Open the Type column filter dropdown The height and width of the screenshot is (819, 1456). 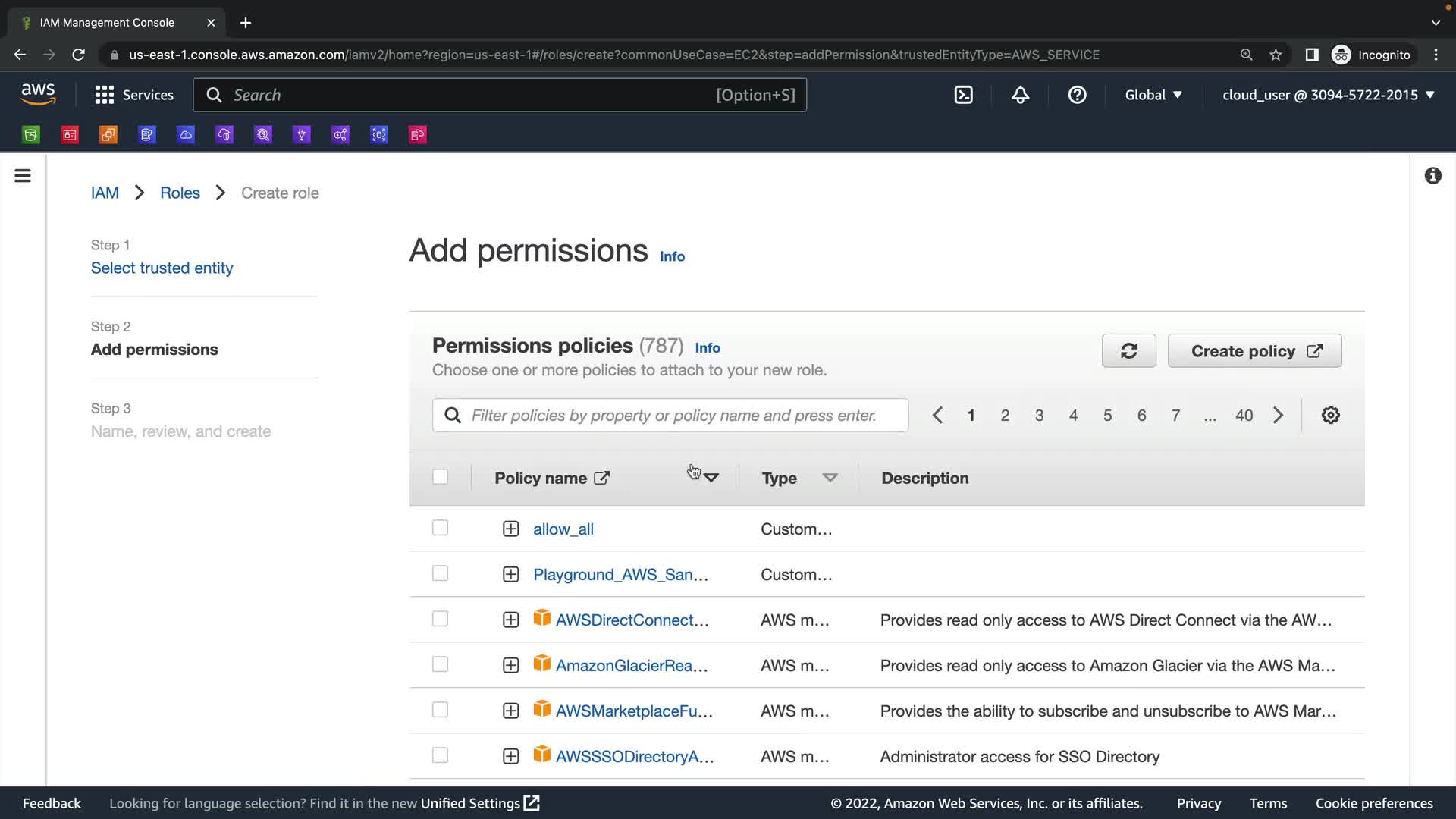coord(830,478)
